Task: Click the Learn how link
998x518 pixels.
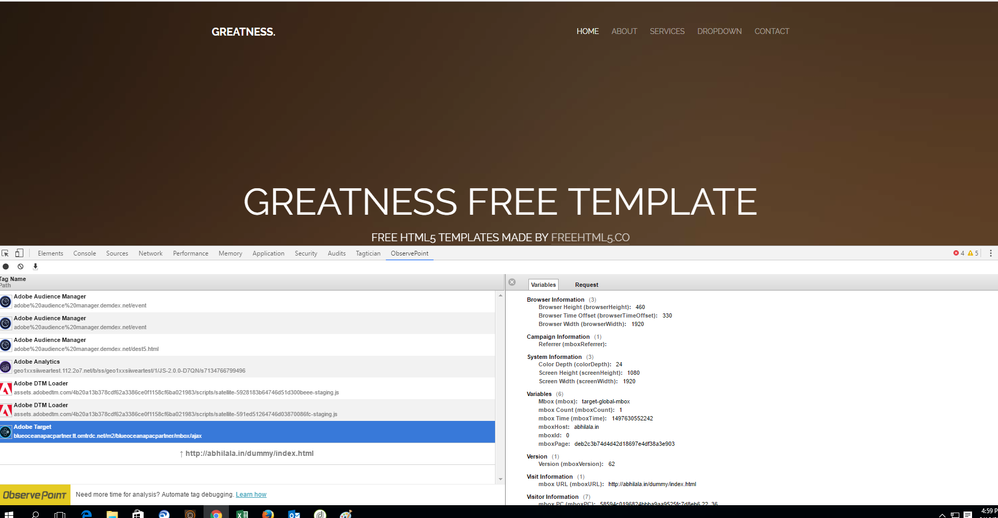Action: pyautogui.click(x=251, y=495)
